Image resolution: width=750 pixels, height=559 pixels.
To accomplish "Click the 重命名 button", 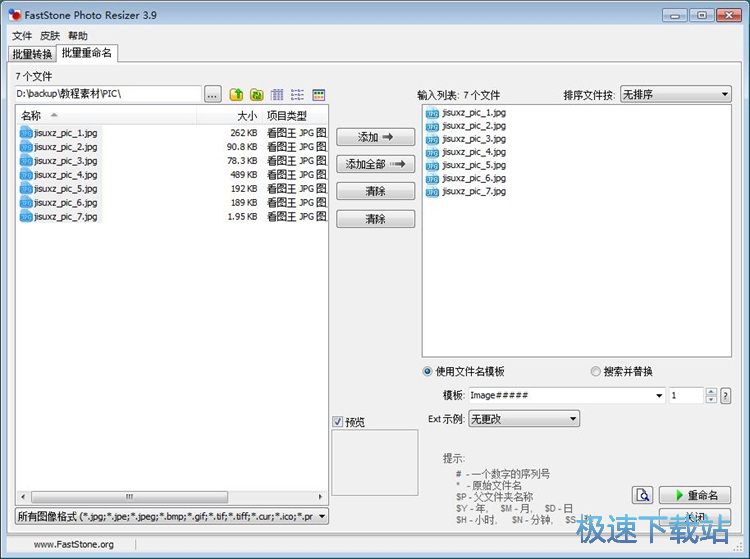I will tap(695, 495).
